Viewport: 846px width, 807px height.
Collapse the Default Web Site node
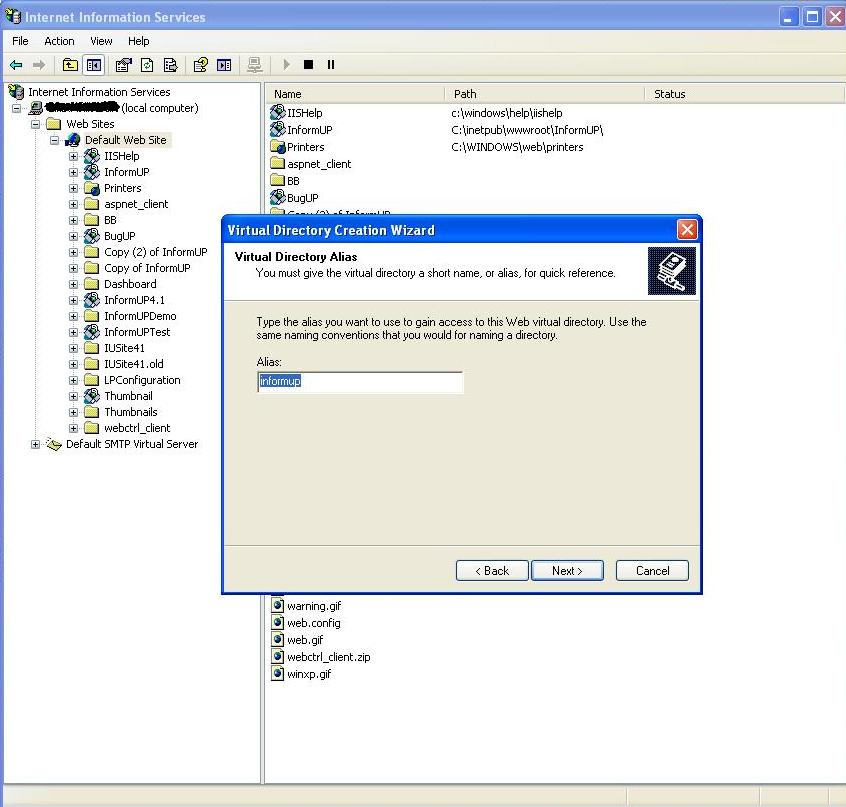[x=54, y=140]
